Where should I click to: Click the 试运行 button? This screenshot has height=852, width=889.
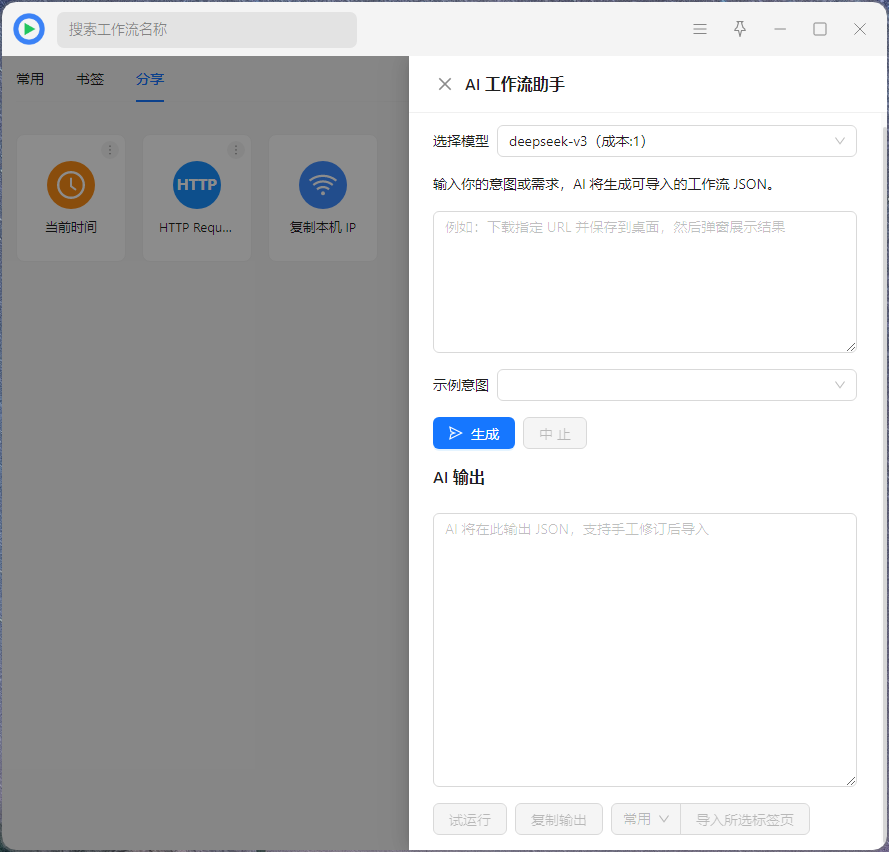pyautogui.click(x=470, y=819)
